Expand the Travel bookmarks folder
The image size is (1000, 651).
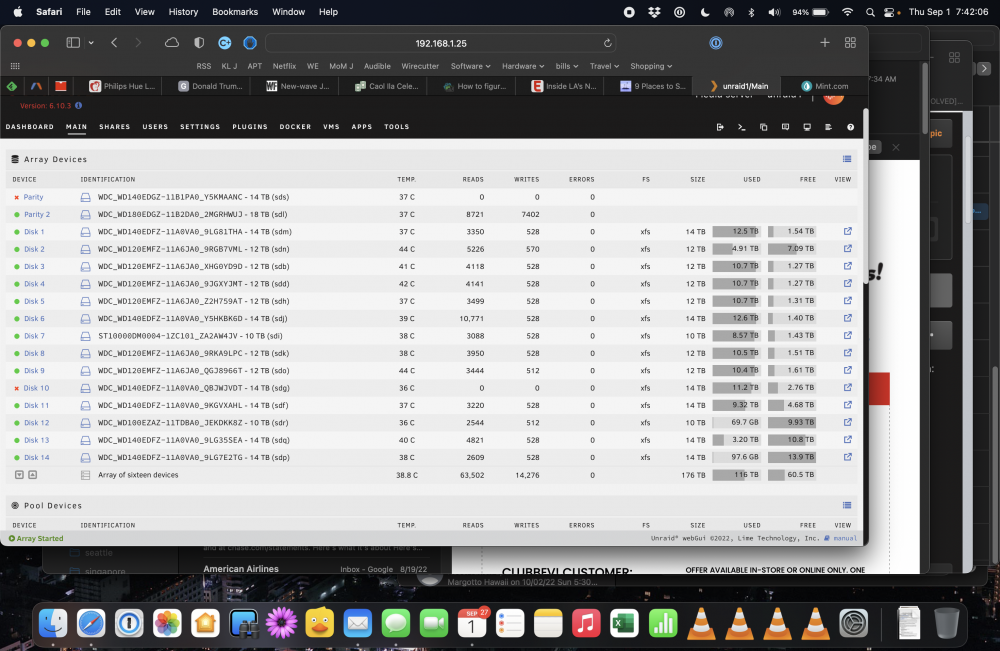[x=604, y=66]
